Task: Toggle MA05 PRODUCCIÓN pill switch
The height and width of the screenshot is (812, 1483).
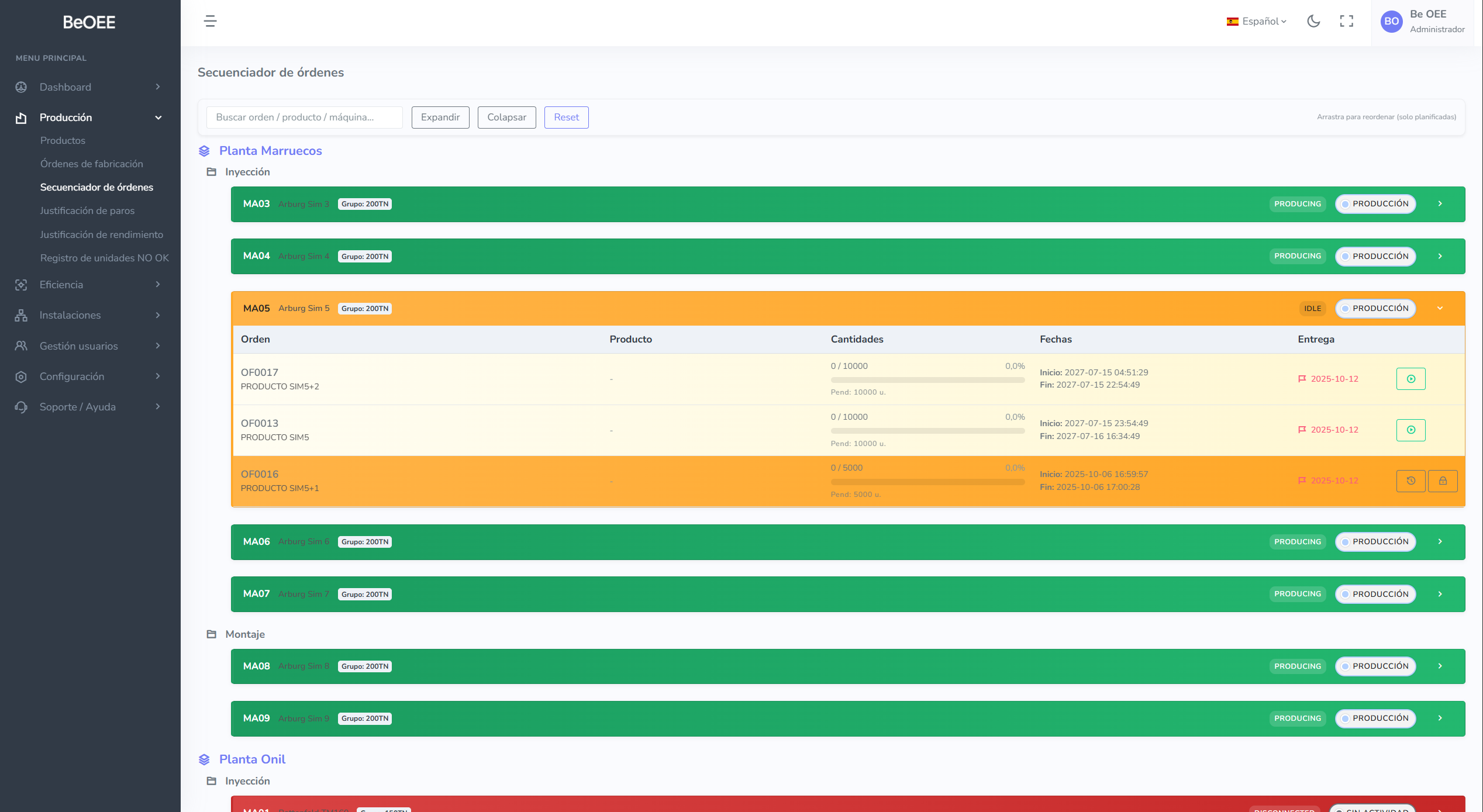Action: (x=1375, y=309)
